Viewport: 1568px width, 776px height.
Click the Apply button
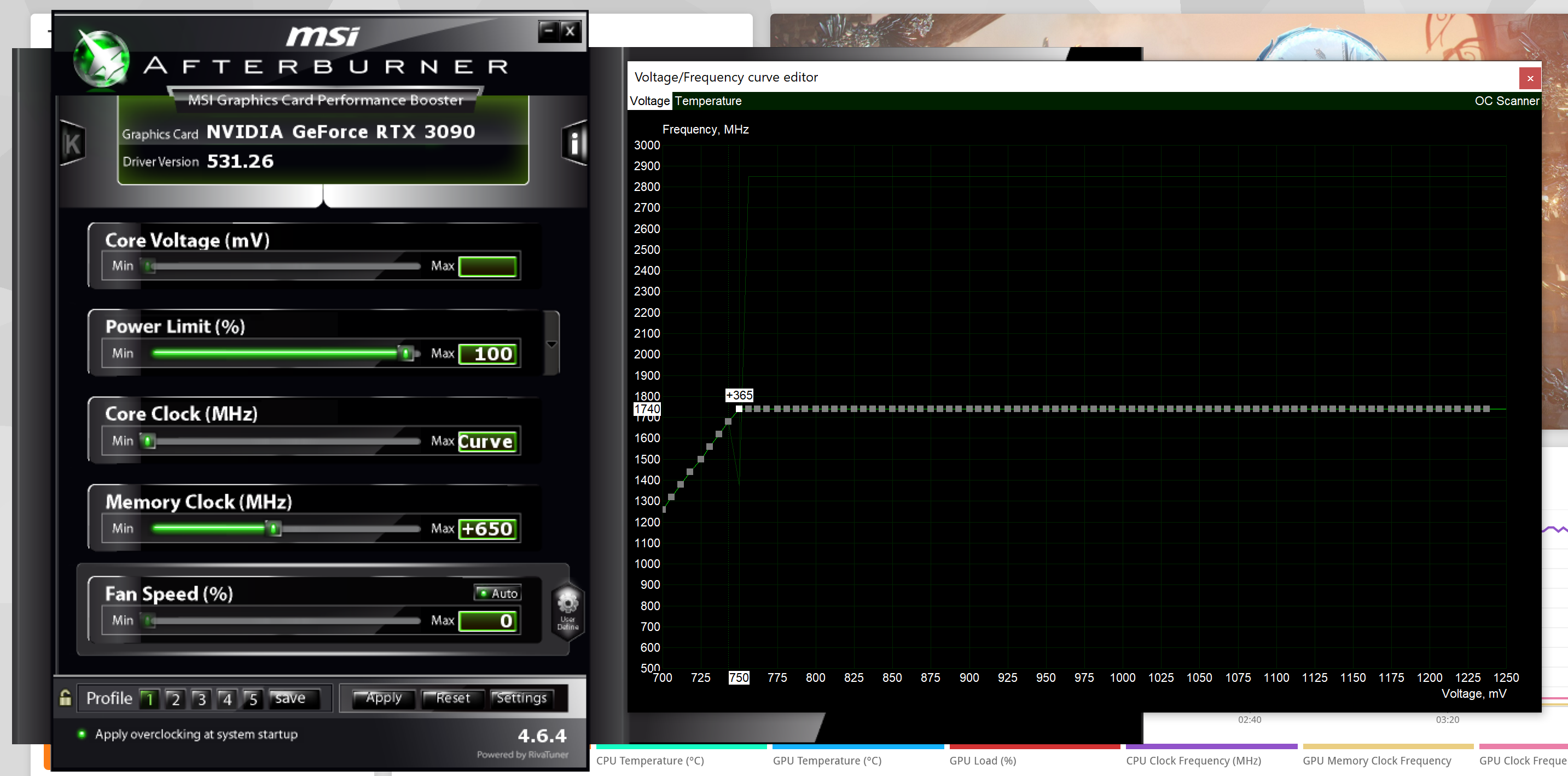click(384, 698)
